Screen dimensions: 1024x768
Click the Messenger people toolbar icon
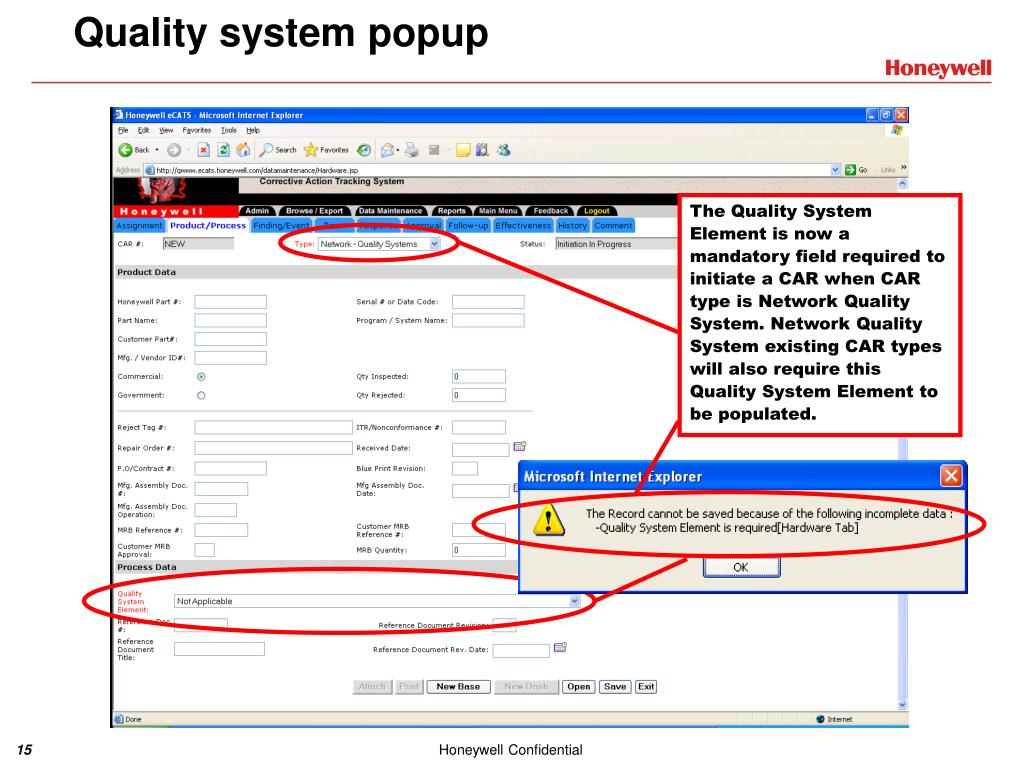[504, 150]
